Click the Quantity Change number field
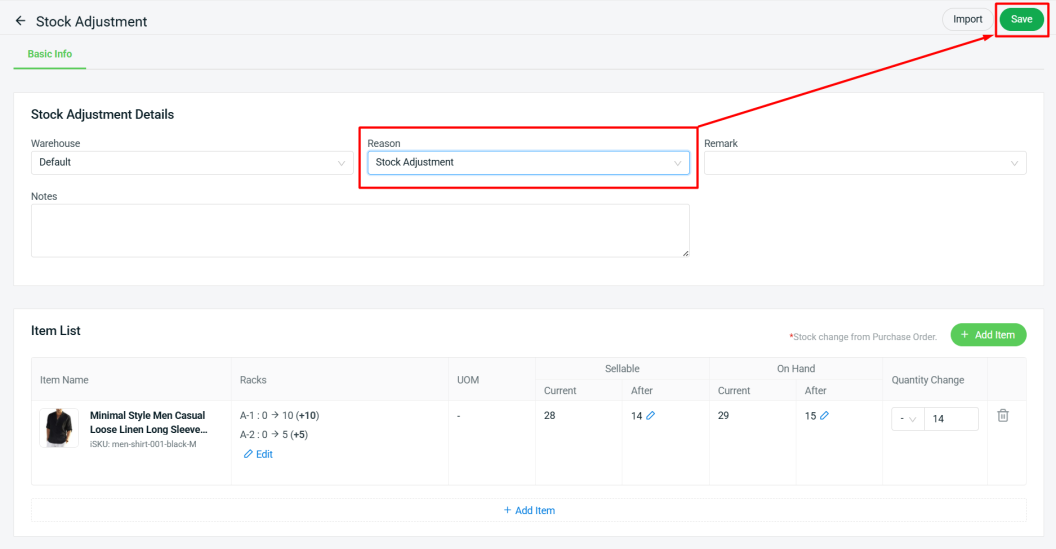The height and width of the screenshot is (549, 1056). click(x=951, y=419)
